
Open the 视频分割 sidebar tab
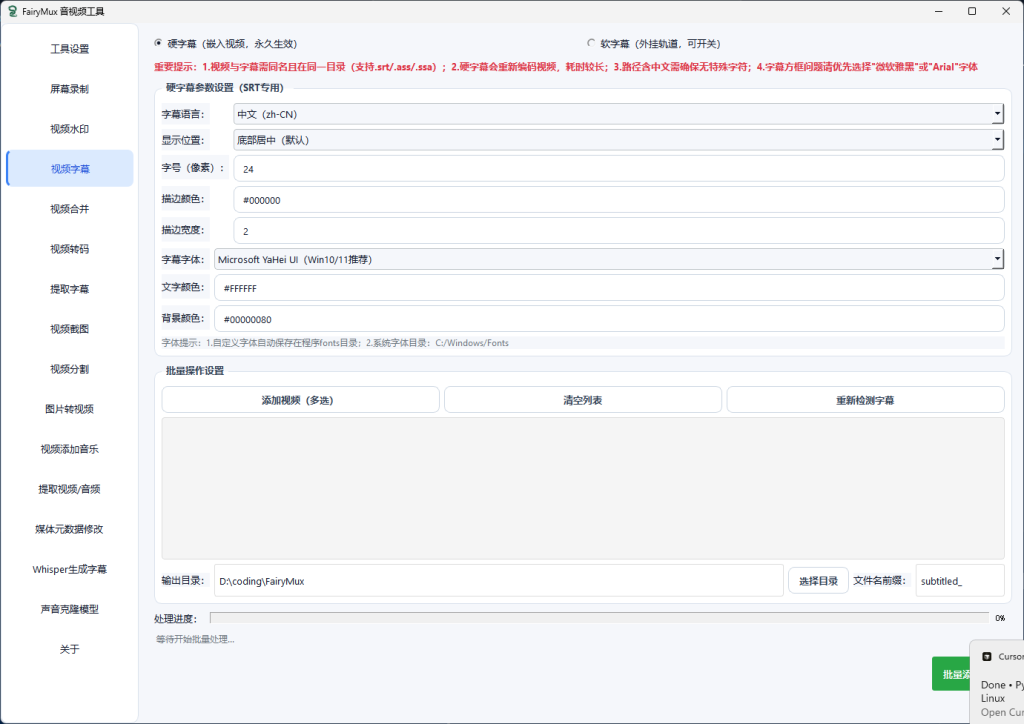pyautogui.click(x=70, y=369)
